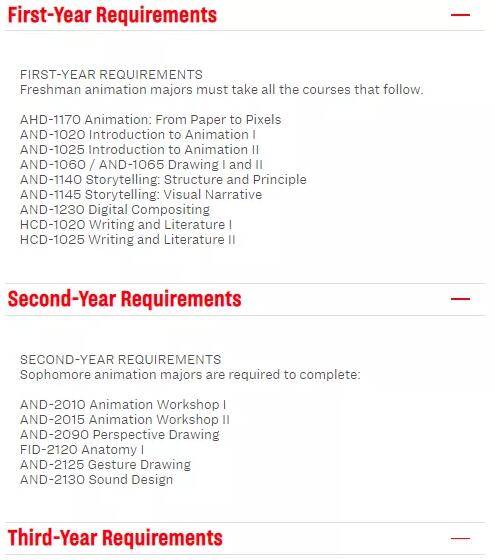Click AND-1025 Introduction to Animation II

click(139, 150)
